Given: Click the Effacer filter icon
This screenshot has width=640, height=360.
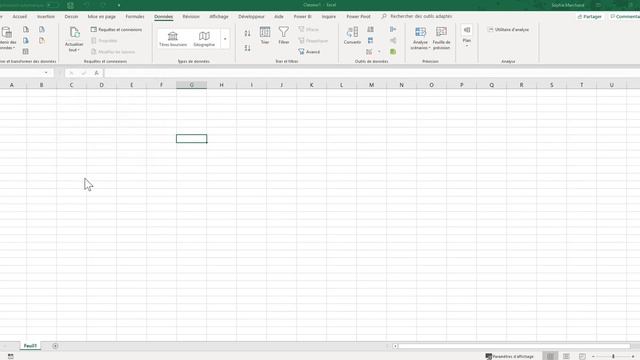Looking at the screenshot, I should click(309, 29).
